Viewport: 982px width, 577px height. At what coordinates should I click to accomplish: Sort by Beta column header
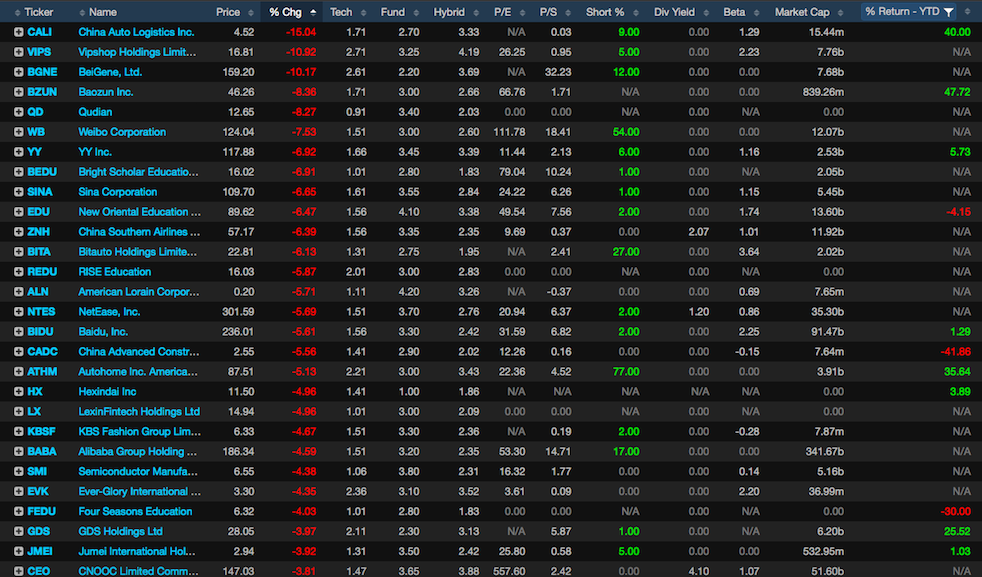pos(734,12)
